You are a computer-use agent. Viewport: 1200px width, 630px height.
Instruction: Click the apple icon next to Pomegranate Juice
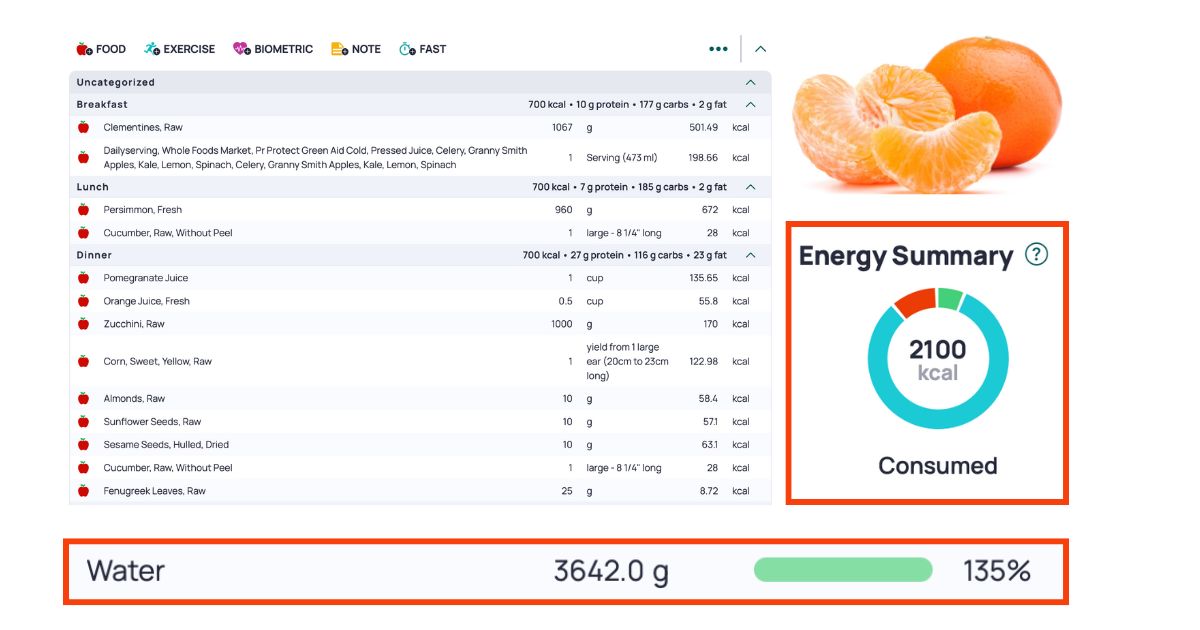click(82, 278)
